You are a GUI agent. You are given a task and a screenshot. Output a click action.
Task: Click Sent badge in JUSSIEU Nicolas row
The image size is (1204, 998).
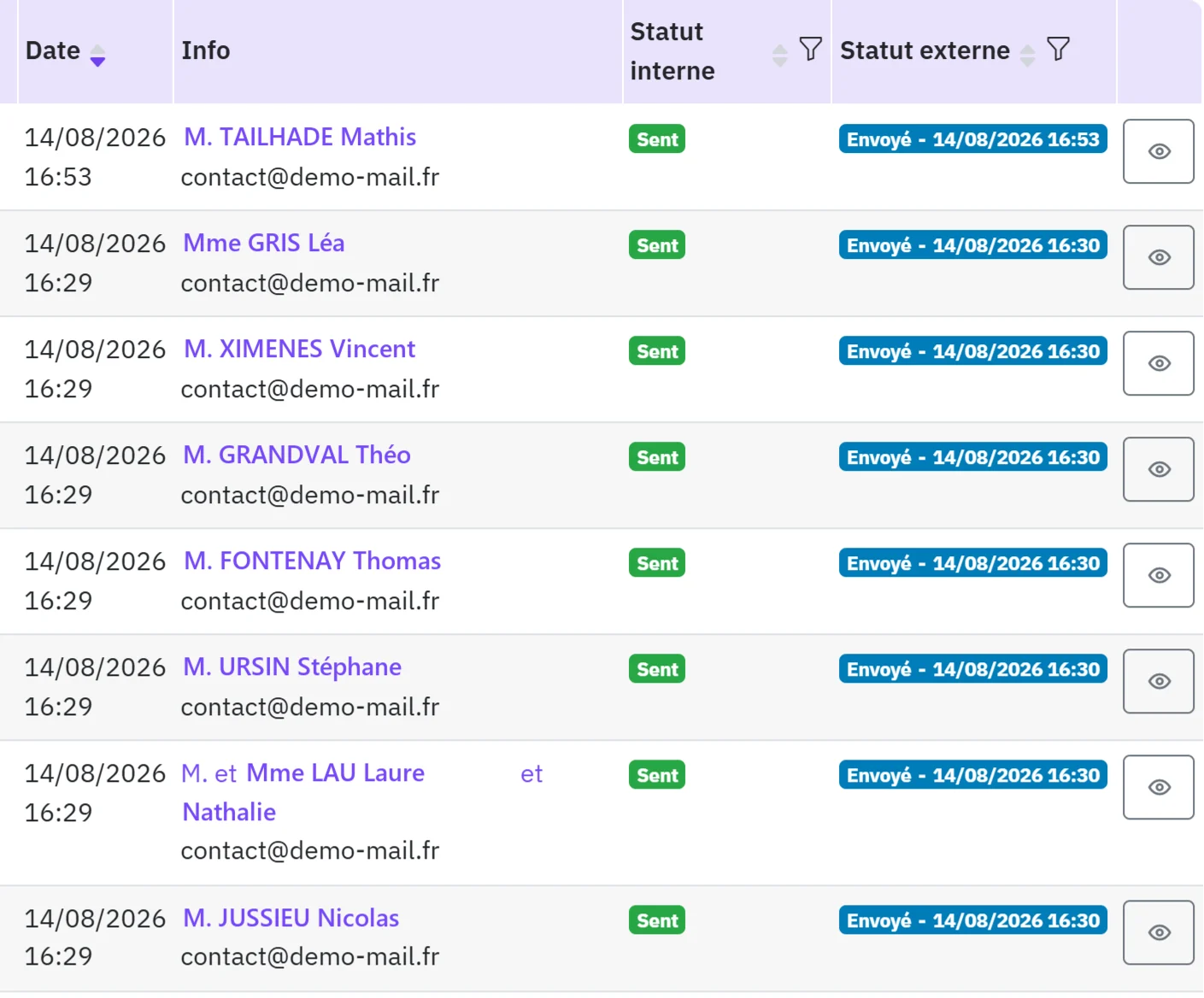(657, 920)
